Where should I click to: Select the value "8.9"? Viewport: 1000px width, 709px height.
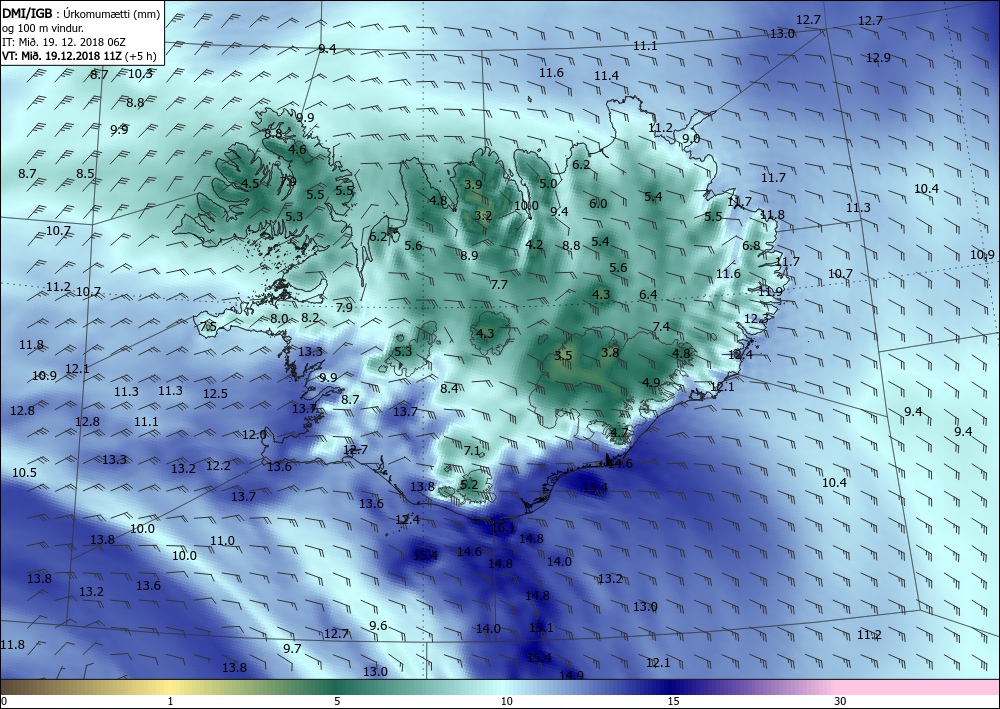click(469, 255)
